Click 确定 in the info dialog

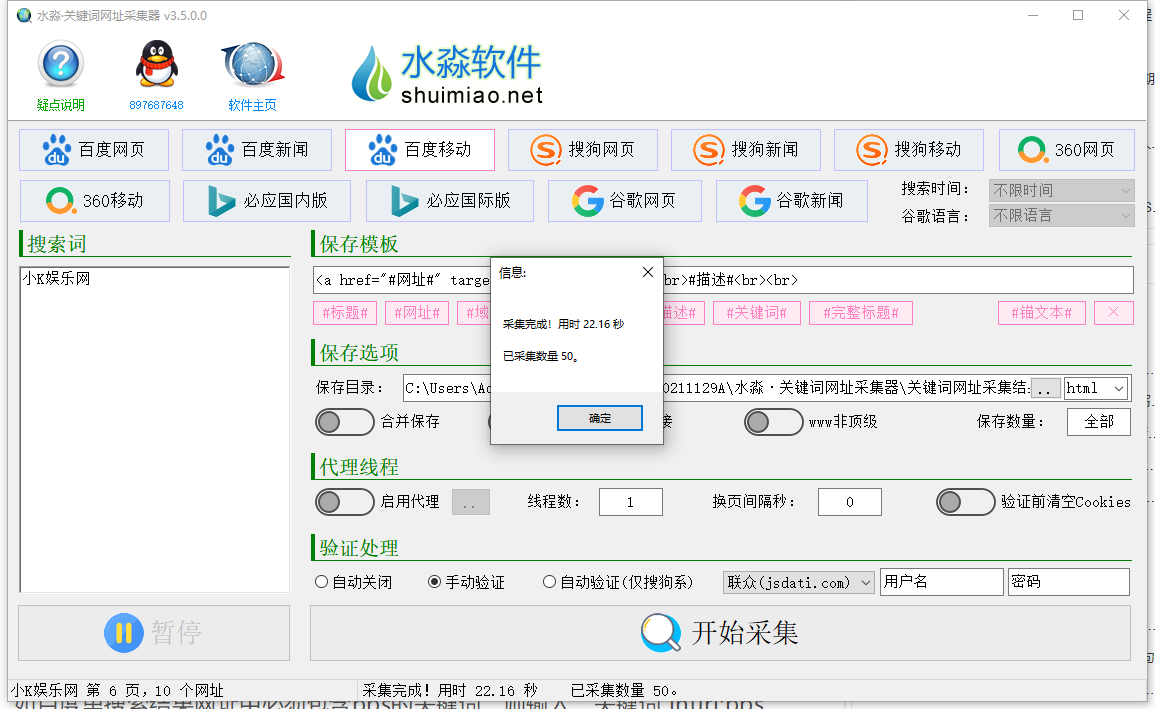(599, 418)
